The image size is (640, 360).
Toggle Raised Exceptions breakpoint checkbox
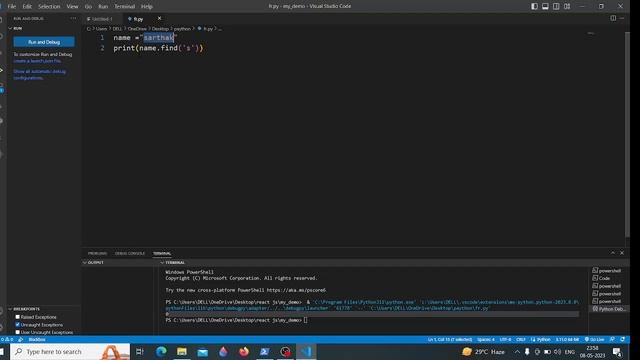(18, 317)
